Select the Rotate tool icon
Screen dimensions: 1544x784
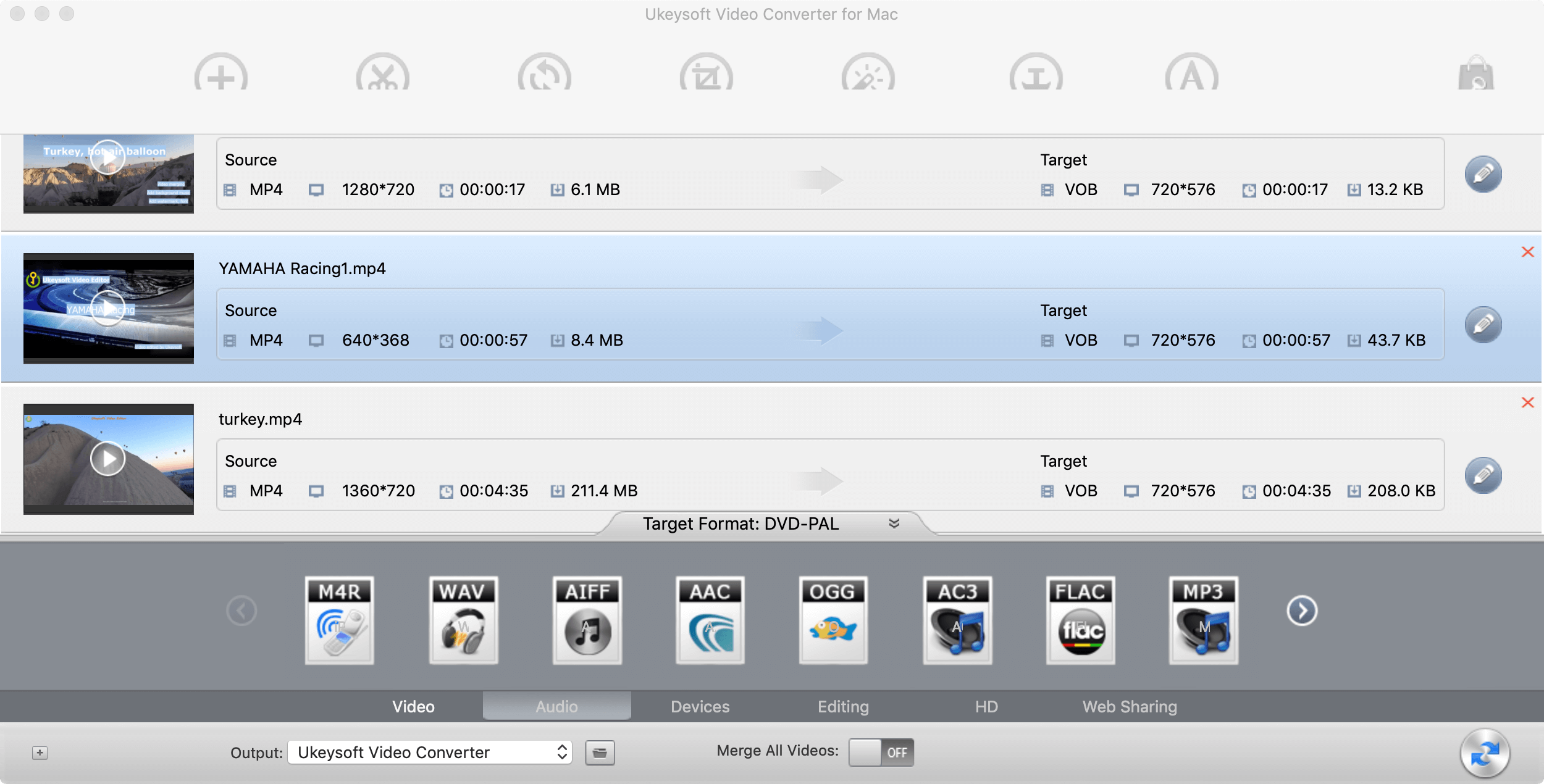point(545,75)
